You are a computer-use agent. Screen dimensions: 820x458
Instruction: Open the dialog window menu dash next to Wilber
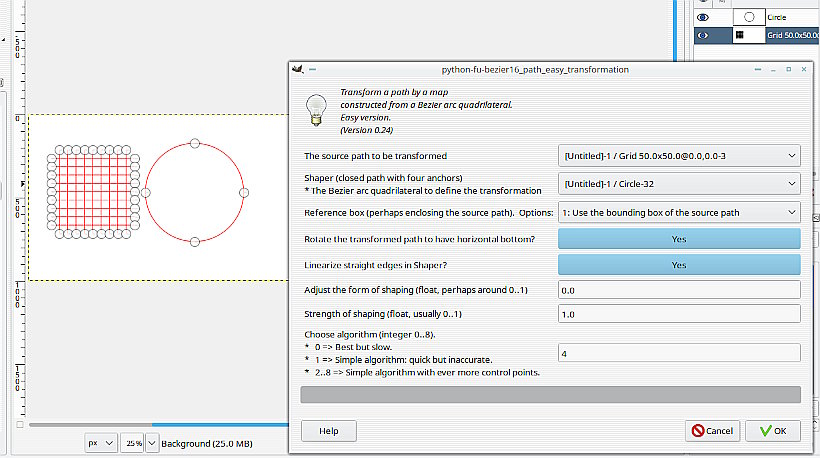pos(312,69)
